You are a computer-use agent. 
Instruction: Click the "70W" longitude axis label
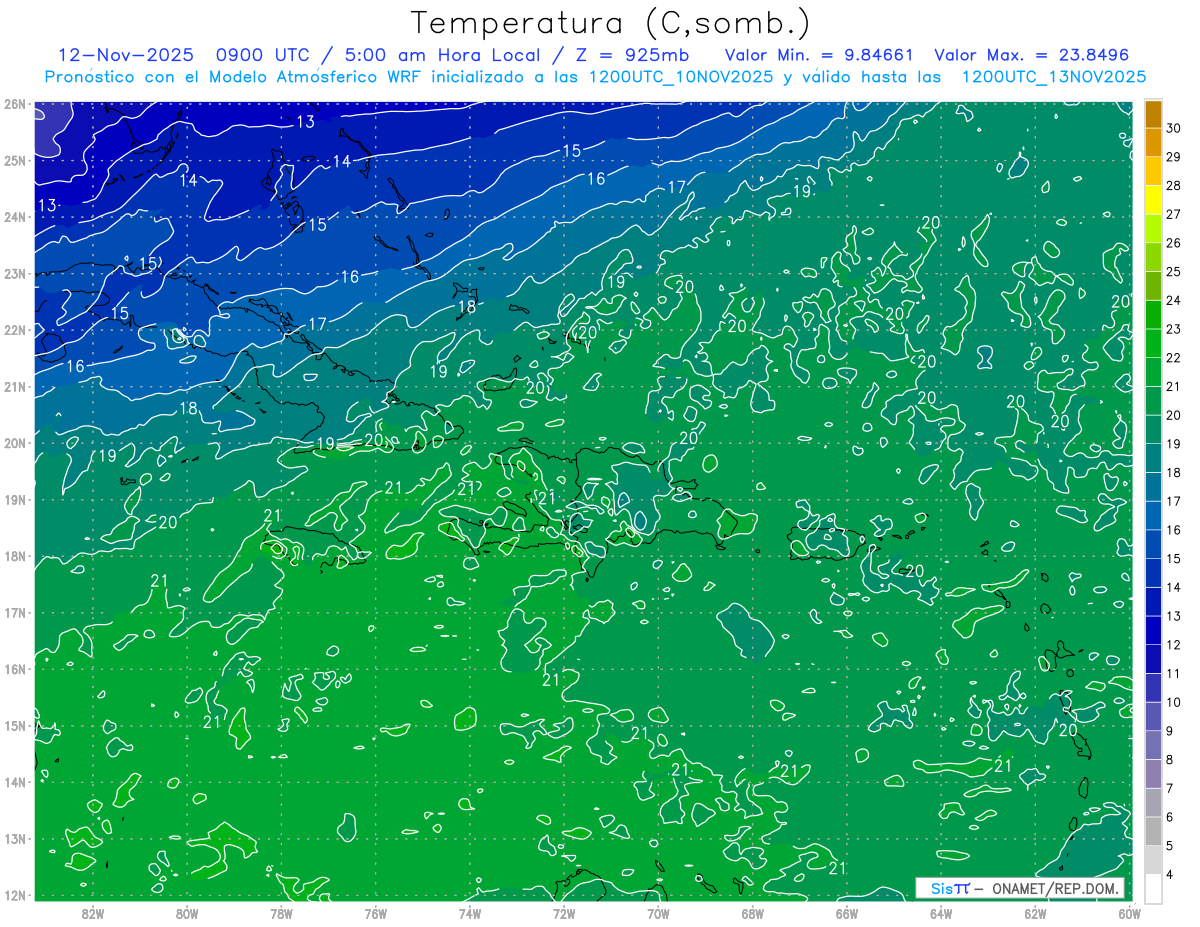pos(658,912)
